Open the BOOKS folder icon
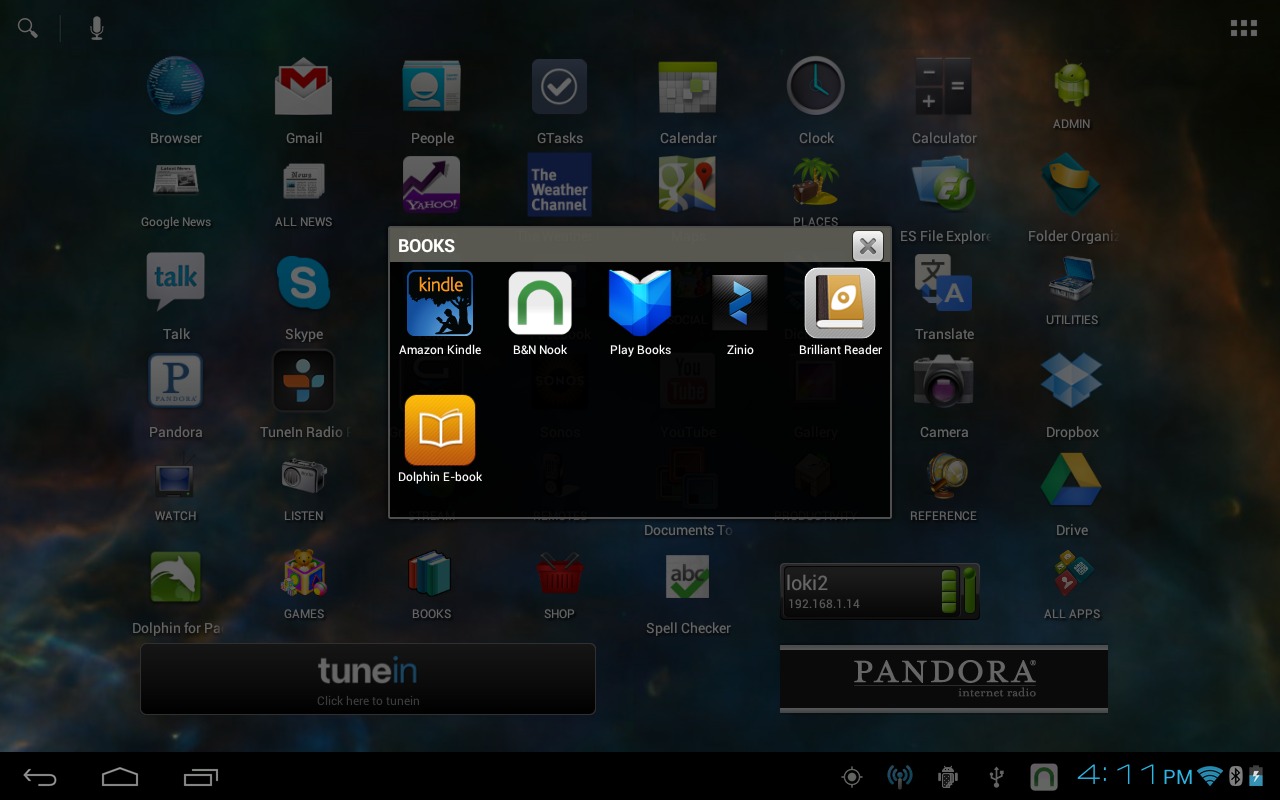The height and width of the screenshot is (800, 1280). (432, 585)
